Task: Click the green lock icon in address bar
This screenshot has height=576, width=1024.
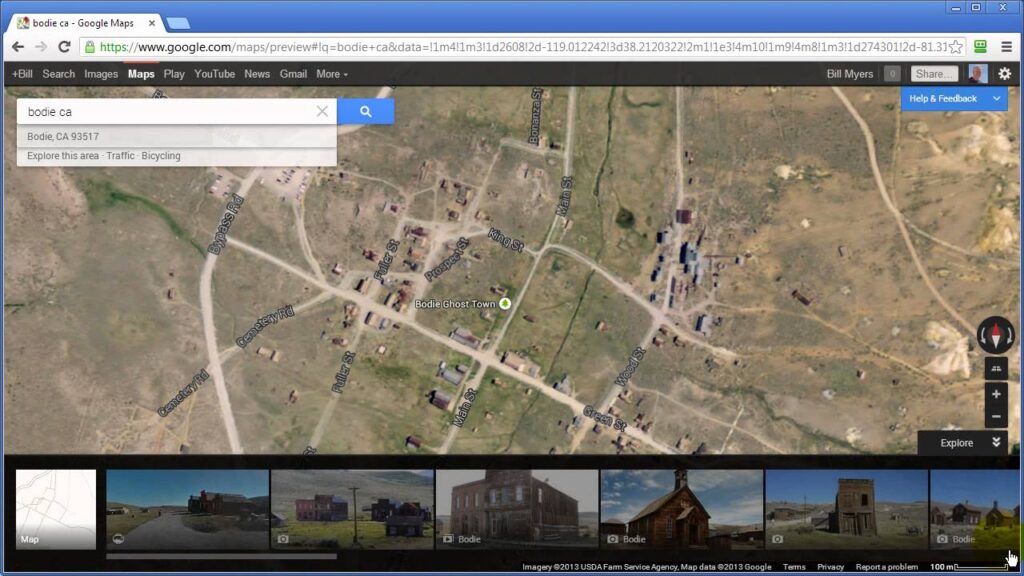Action: [x=90, y=47]
